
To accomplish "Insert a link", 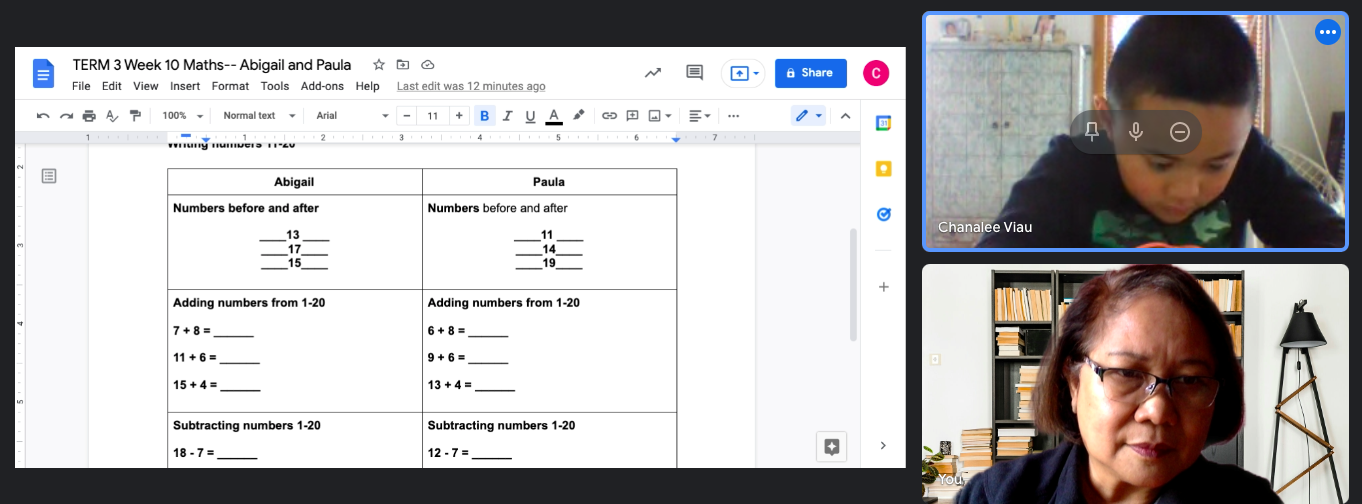I will [x=609, y=116].
